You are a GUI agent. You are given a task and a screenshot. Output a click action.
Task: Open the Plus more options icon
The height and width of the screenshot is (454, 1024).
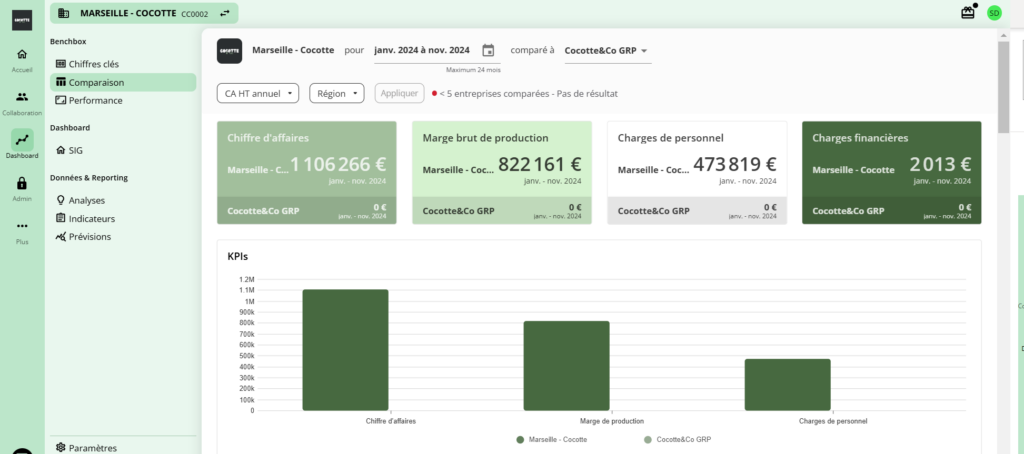[22, 226]
